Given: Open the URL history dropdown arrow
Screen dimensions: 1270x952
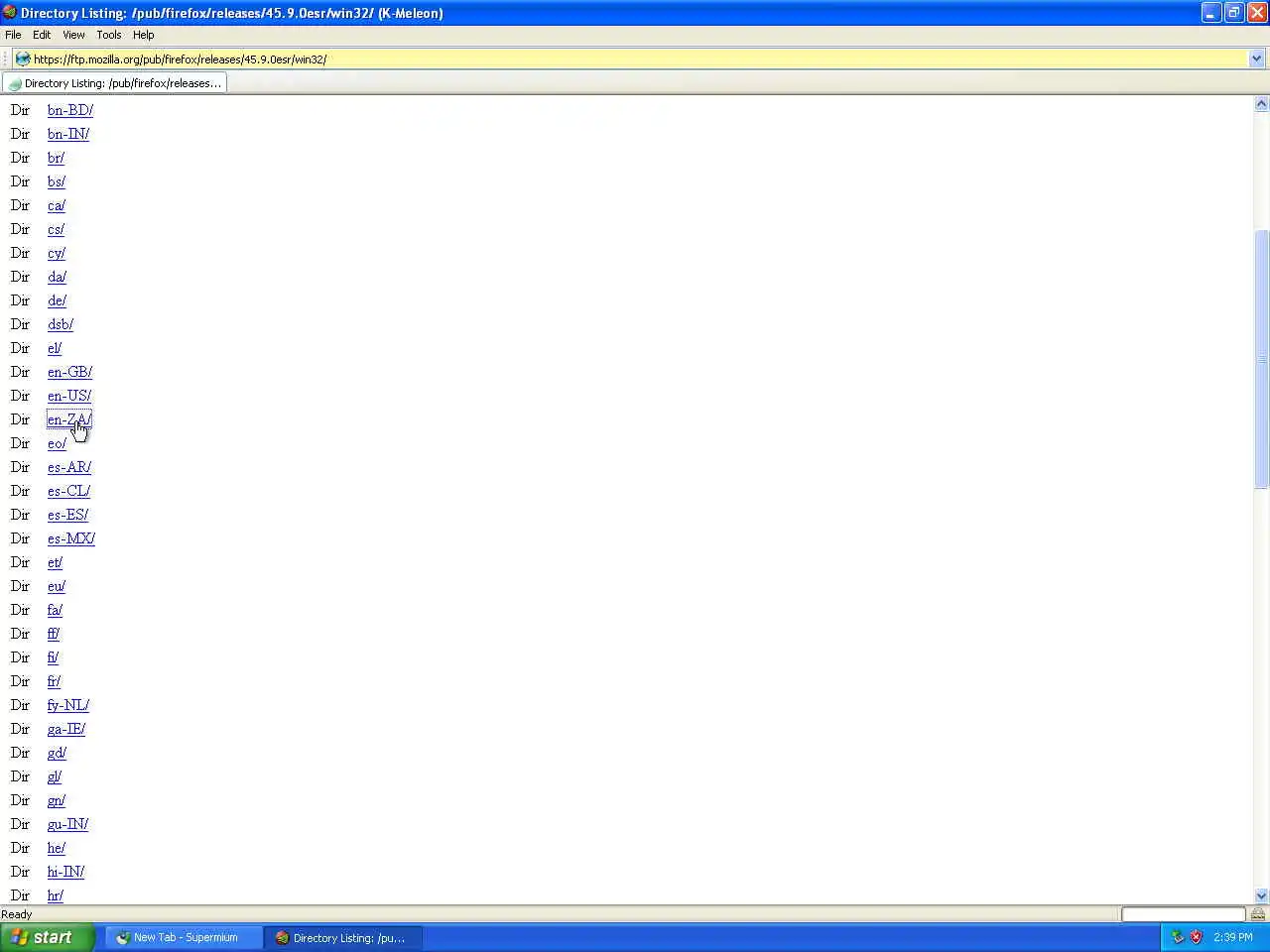Looking at the screenshot, I should [1256, 59].
